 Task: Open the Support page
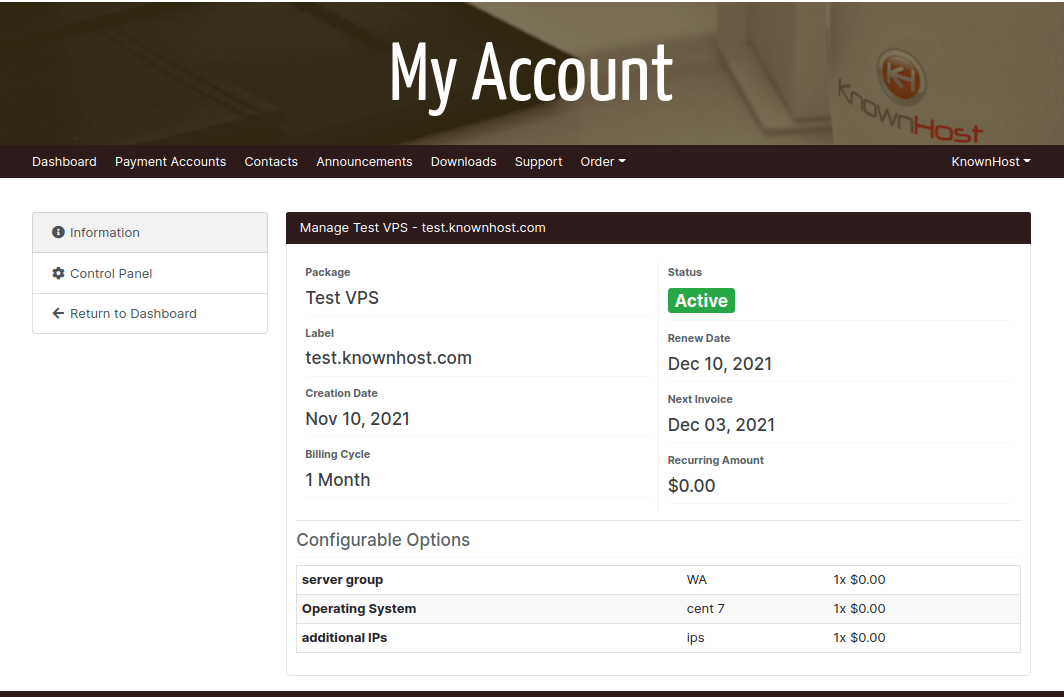(538, 162)
